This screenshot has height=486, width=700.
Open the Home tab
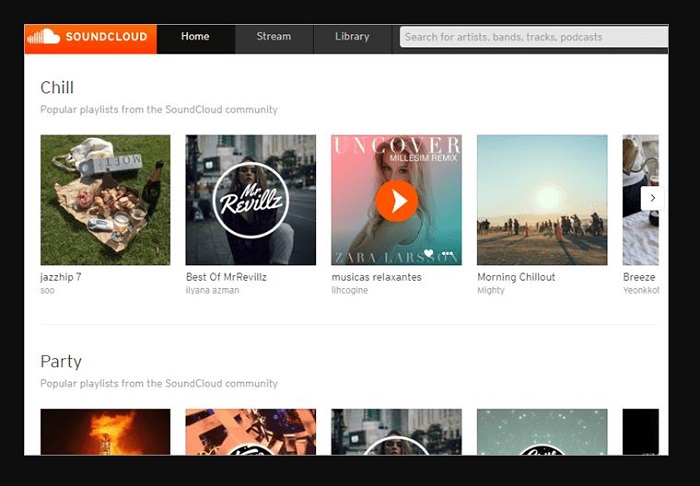195,39
